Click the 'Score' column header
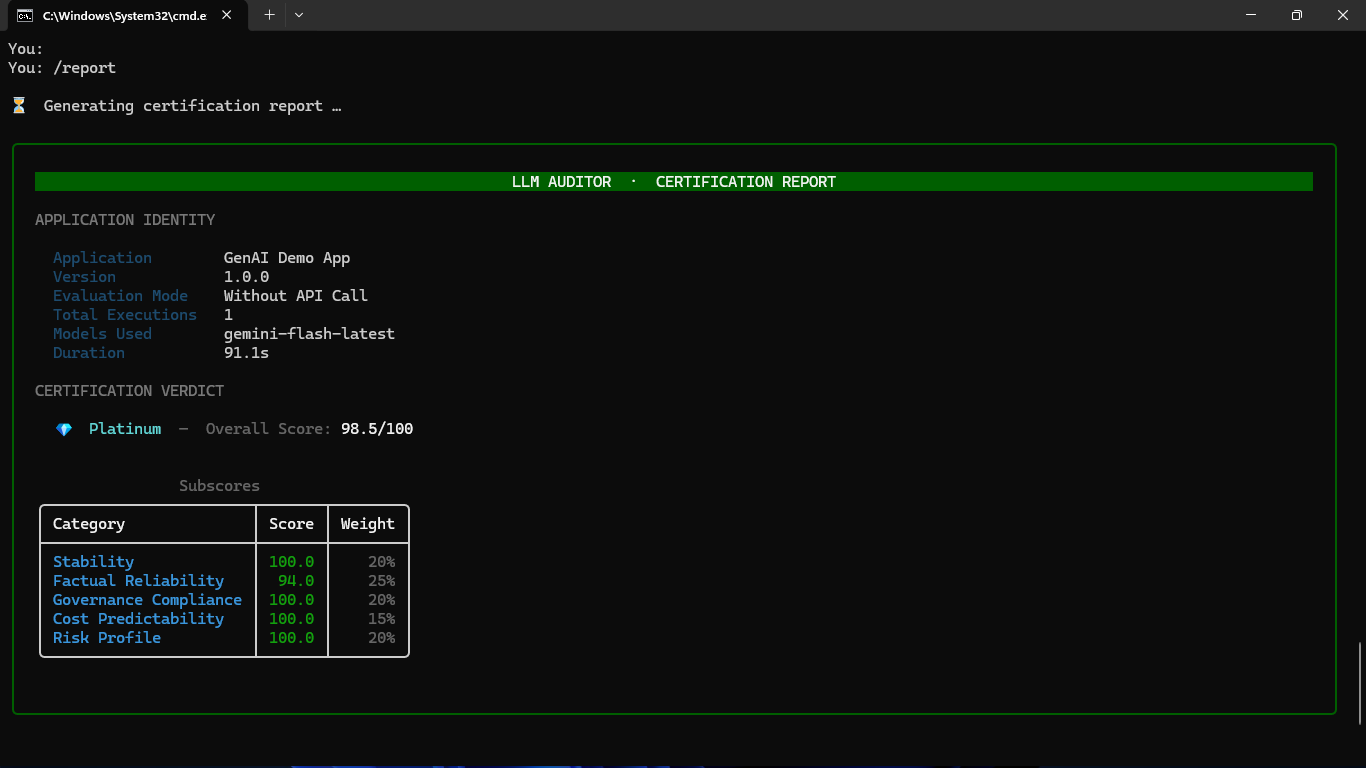This screenshot has width=1366, height=768. click(x=291, y=524)
